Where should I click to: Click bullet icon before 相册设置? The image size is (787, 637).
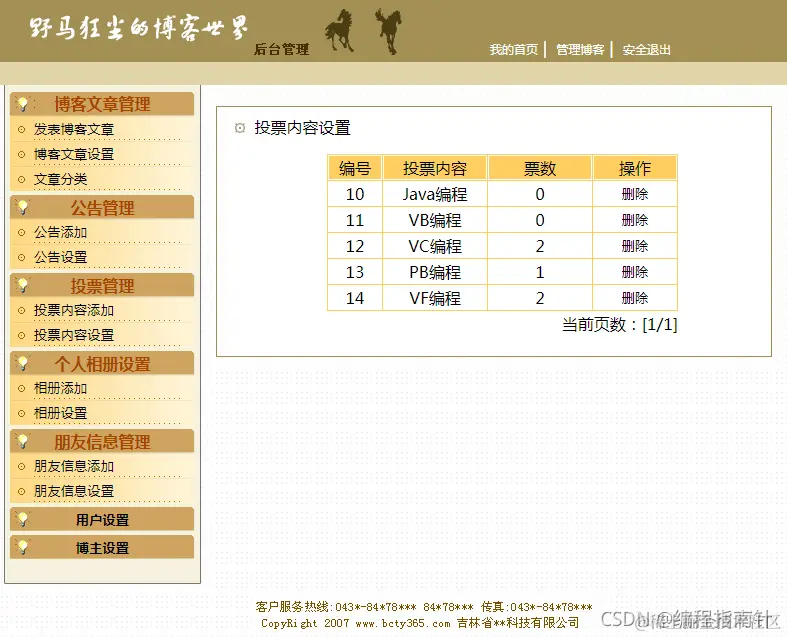coord(21,414)
